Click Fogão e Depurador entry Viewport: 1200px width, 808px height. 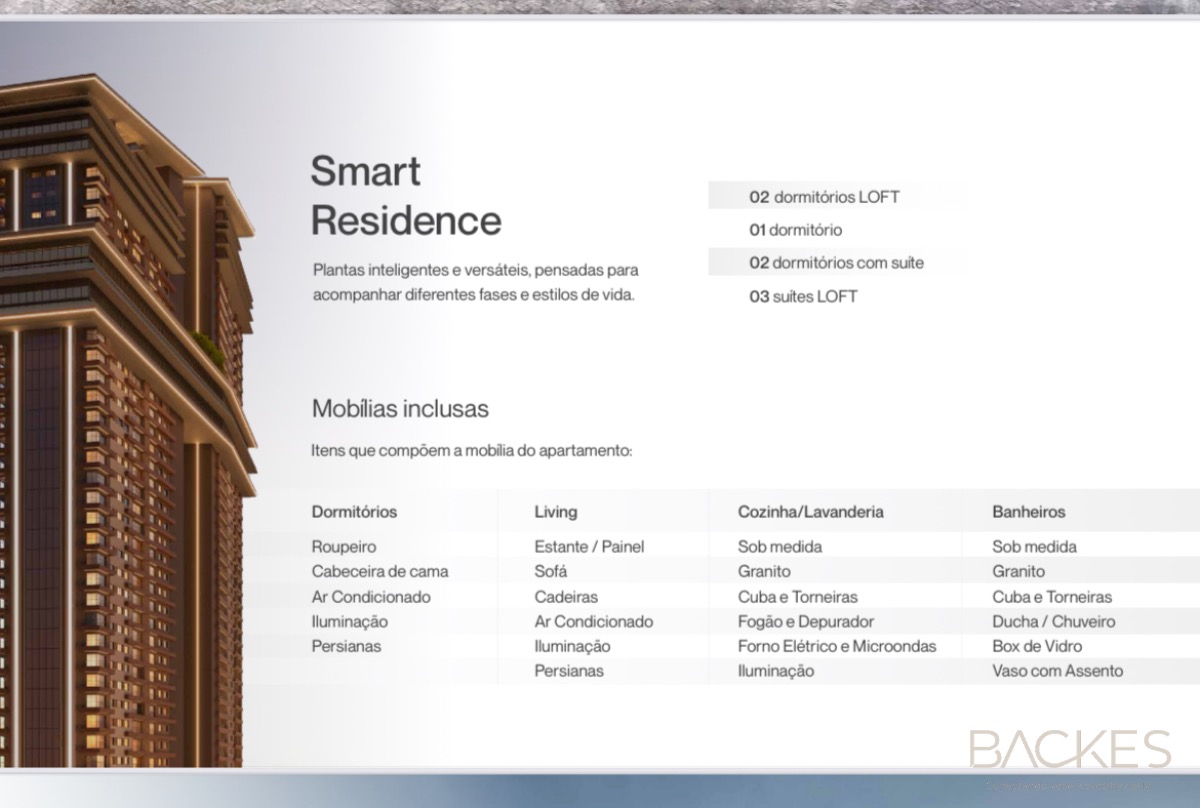pos(806,622)
